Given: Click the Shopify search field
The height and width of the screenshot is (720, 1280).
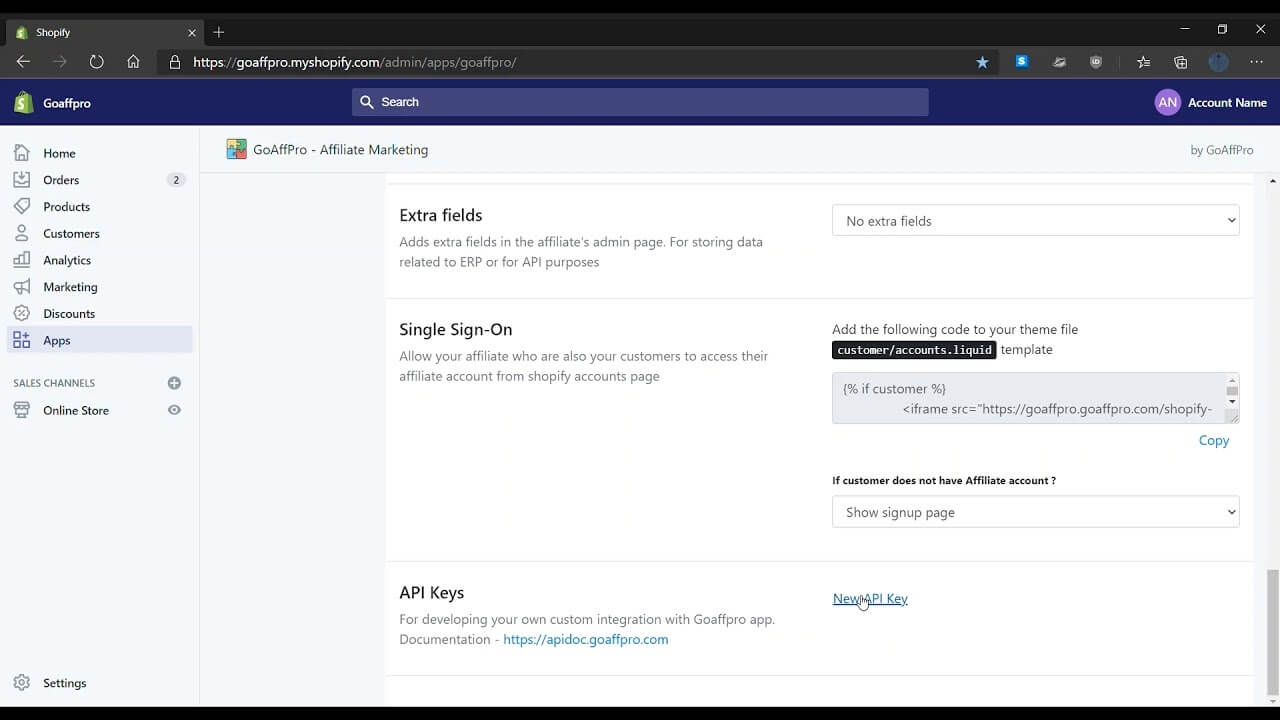Looking at the screenshot, I should pyautogui.click(x=640, y=102).
